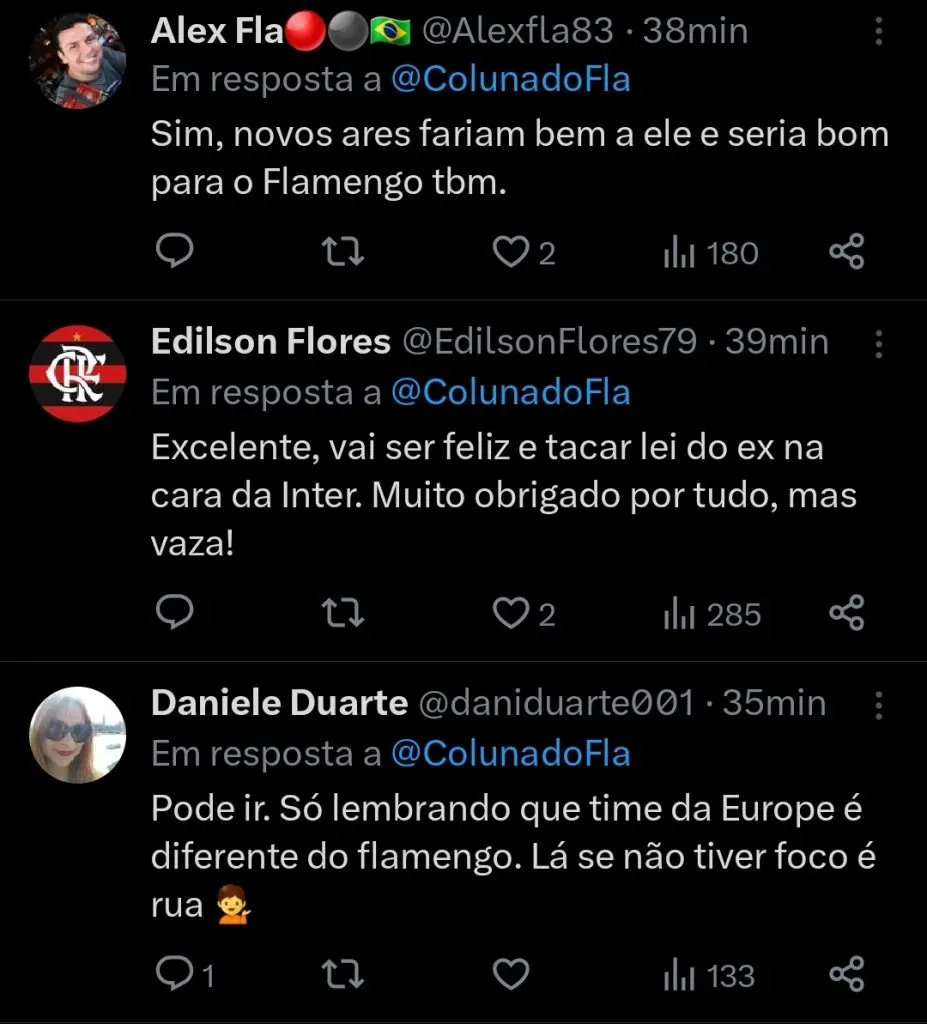Viewport: 927px width, 1024px height.
Task: Retweet Daniele Duarte's reply
Action: 344,975
